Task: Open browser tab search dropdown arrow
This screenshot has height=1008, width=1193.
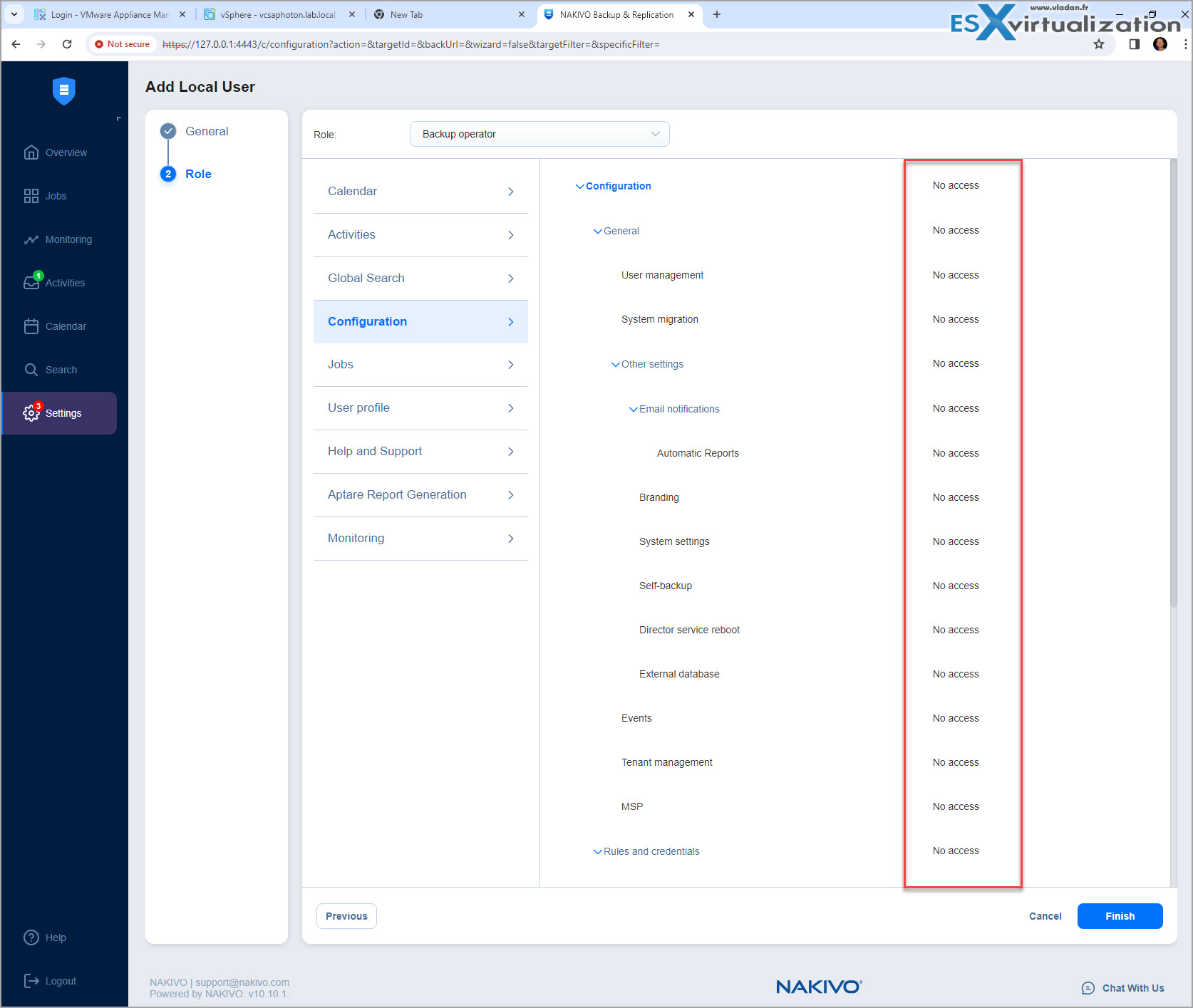Action: [x=14, y=14]
